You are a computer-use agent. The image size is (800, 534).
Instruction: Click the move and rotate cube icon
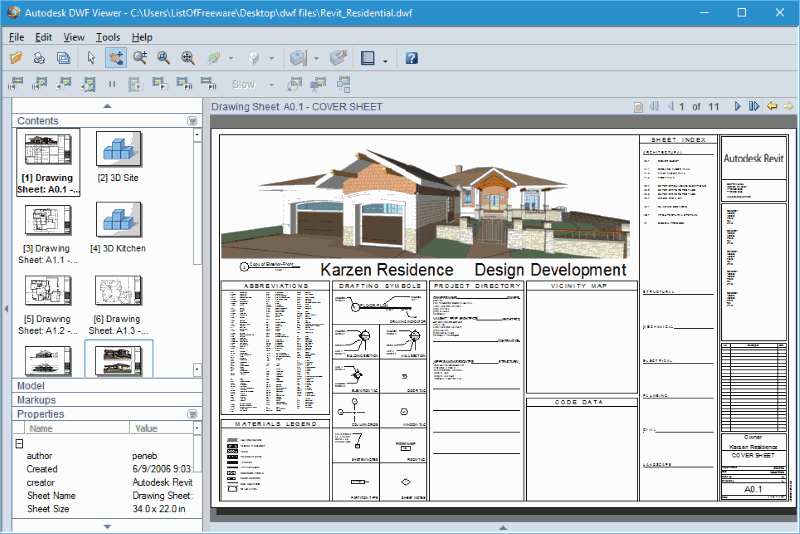coord(338,58)
